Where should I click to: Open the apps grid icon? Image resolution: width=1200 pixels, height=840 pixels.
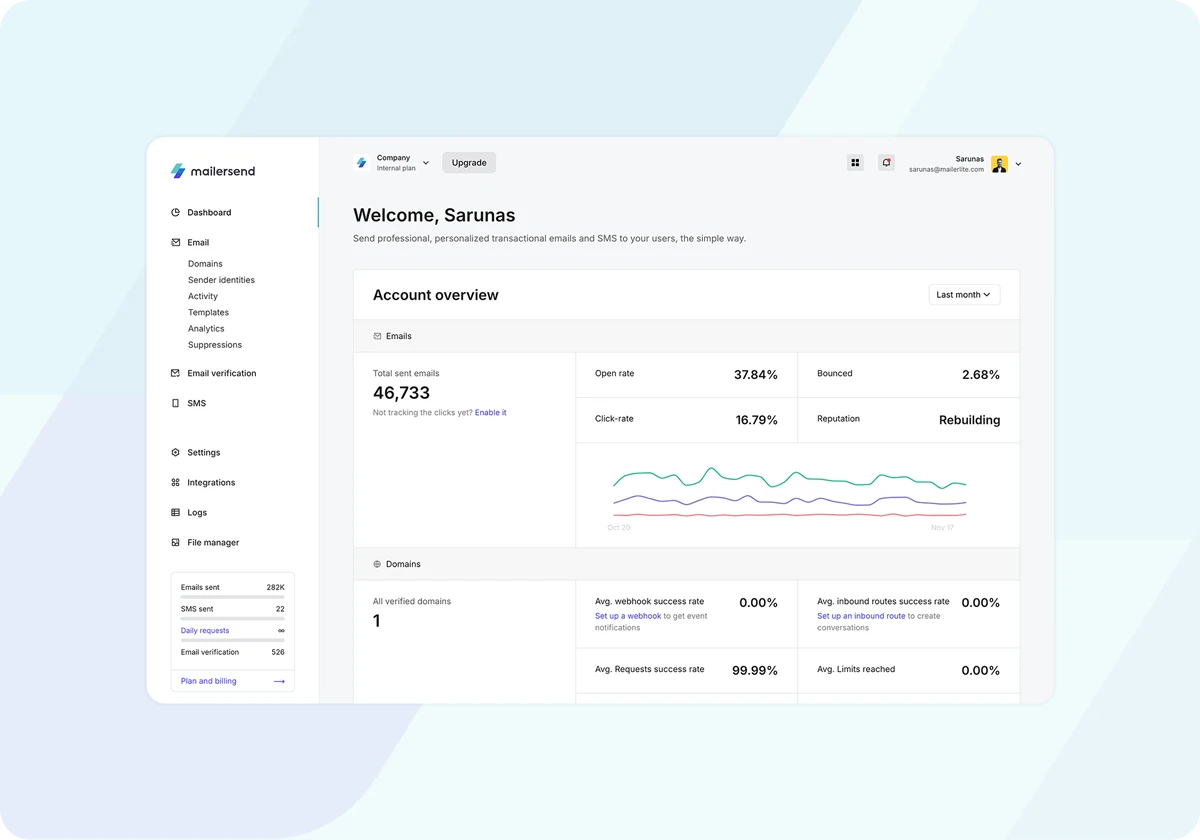(855, 163)
